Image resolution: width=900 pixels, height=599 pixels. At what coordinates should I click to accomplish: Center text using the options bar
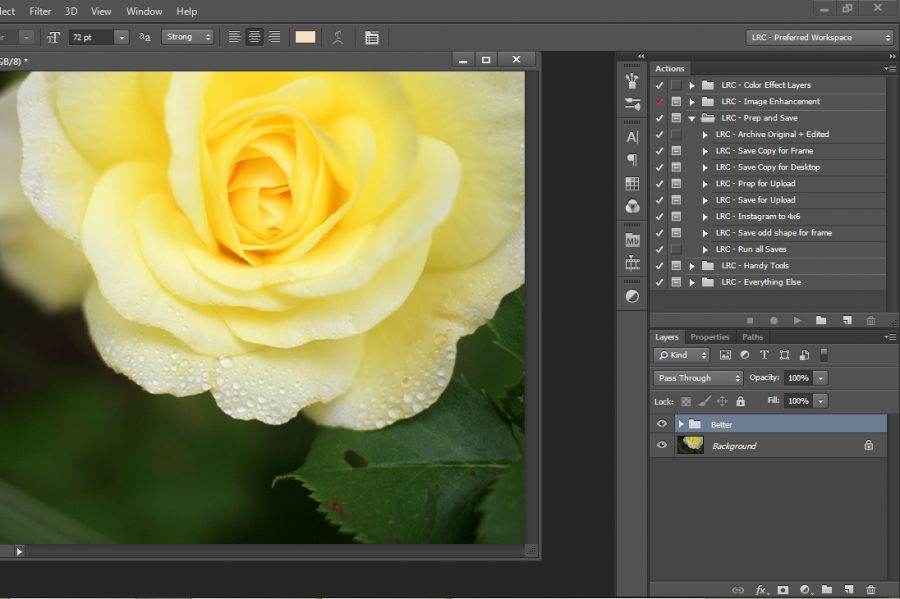(254, 37)
